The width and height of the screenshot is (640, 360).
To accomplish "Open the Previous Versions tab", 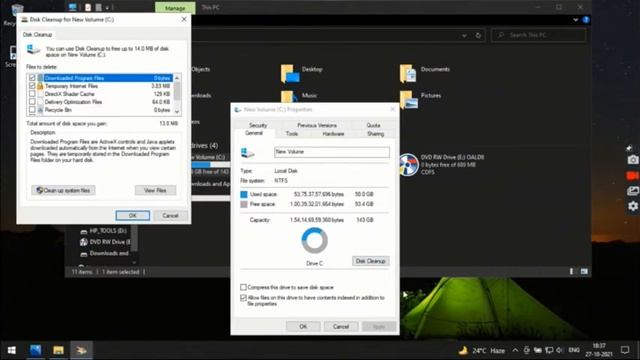I will click(x=317, y=125).
